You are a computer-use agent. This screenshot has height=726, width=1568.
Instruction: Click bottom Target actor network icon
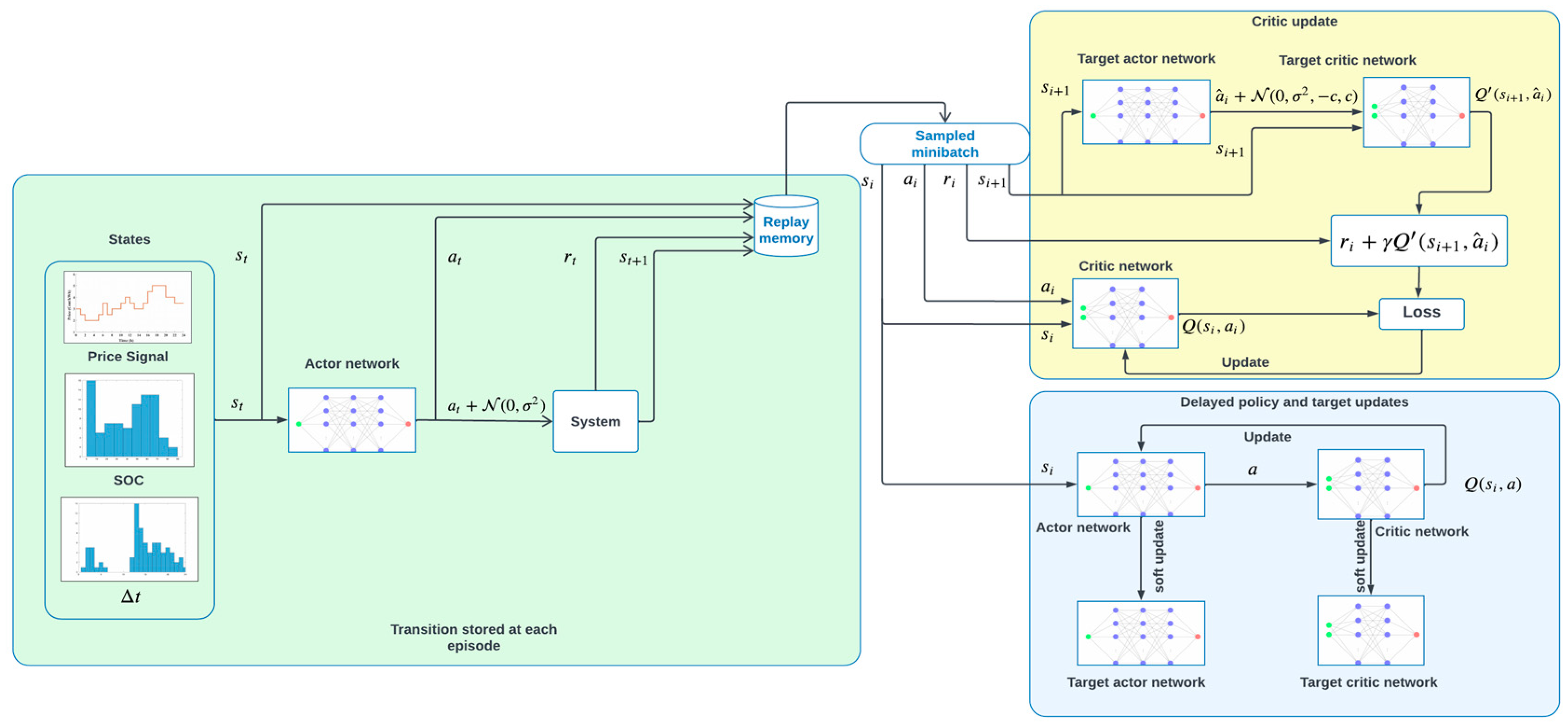(x=1140, y=633)
